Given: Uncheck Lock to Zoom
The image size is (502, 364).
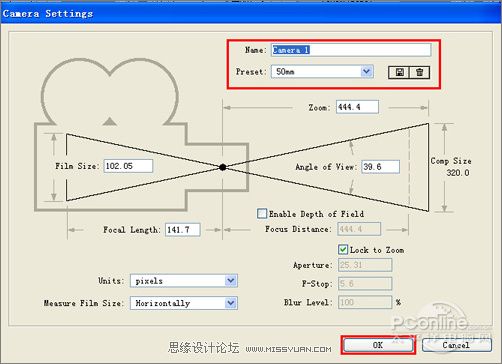Looking at the screenshot, I should tap(343, 249).
